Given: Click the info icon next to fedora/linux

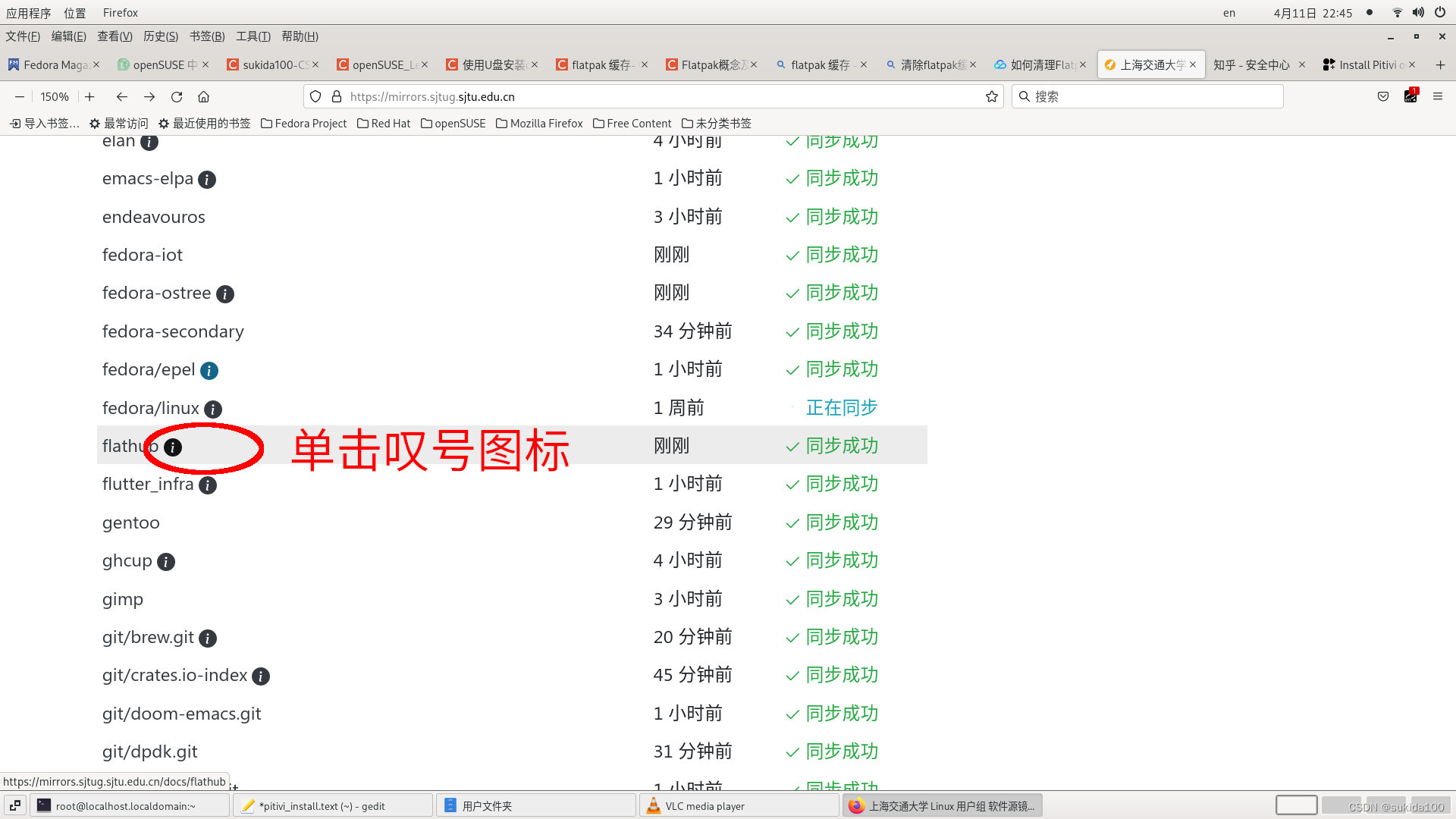Looking at the screenshot, I should pos(213,409).
